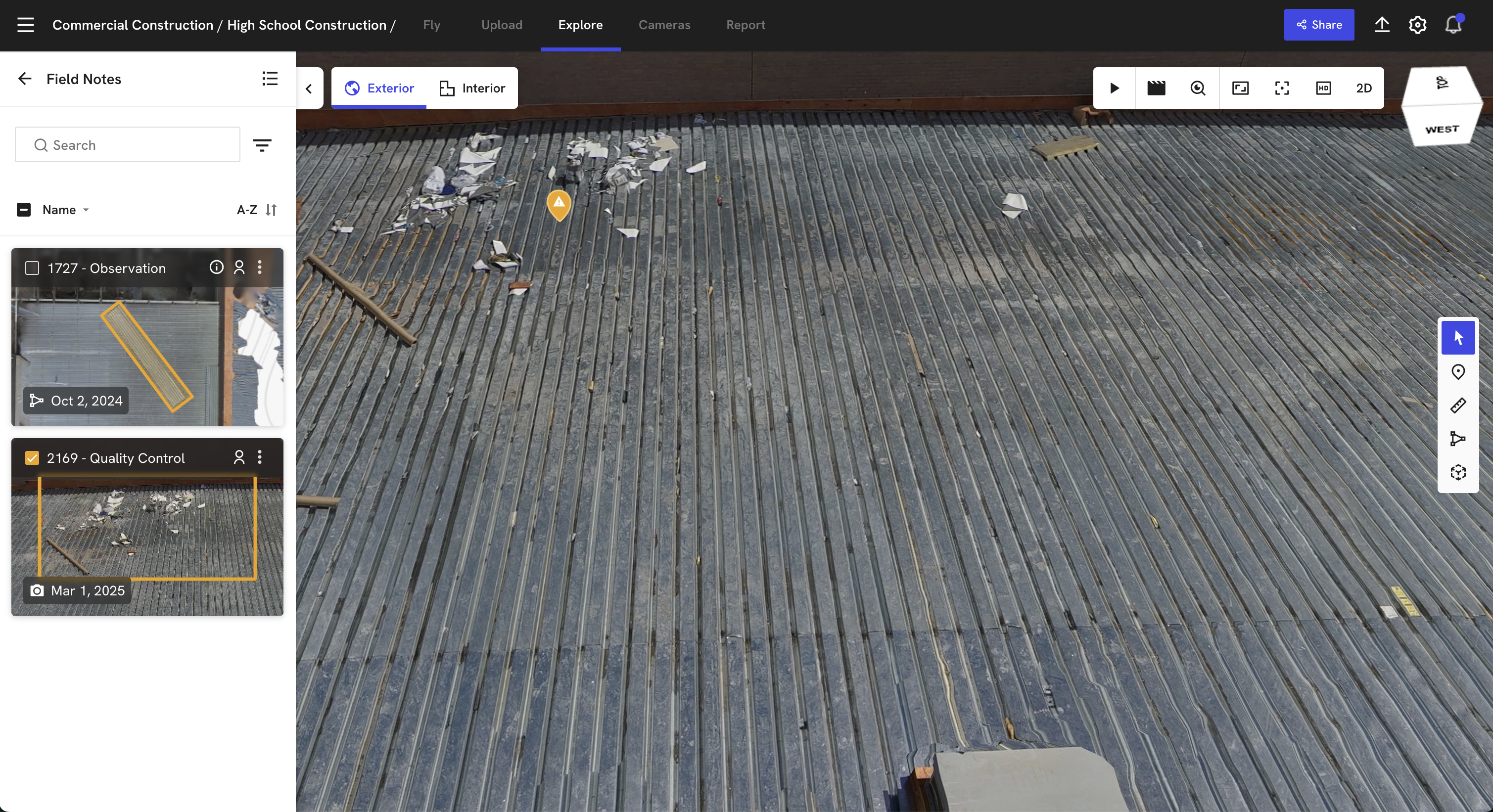
Task: Play the timeline playback
Action: [x=1114, y=88]
